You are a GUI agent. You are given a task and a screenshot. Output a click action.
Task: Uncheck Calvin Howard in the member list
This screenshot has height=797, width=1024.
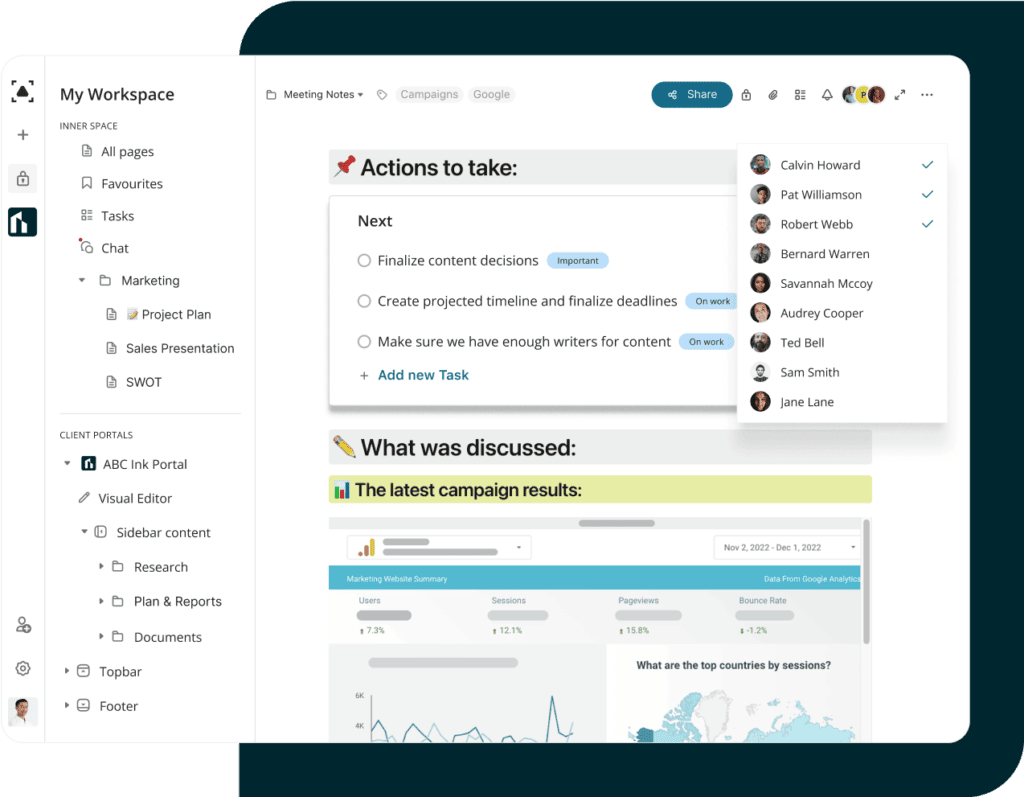point(927,165)
